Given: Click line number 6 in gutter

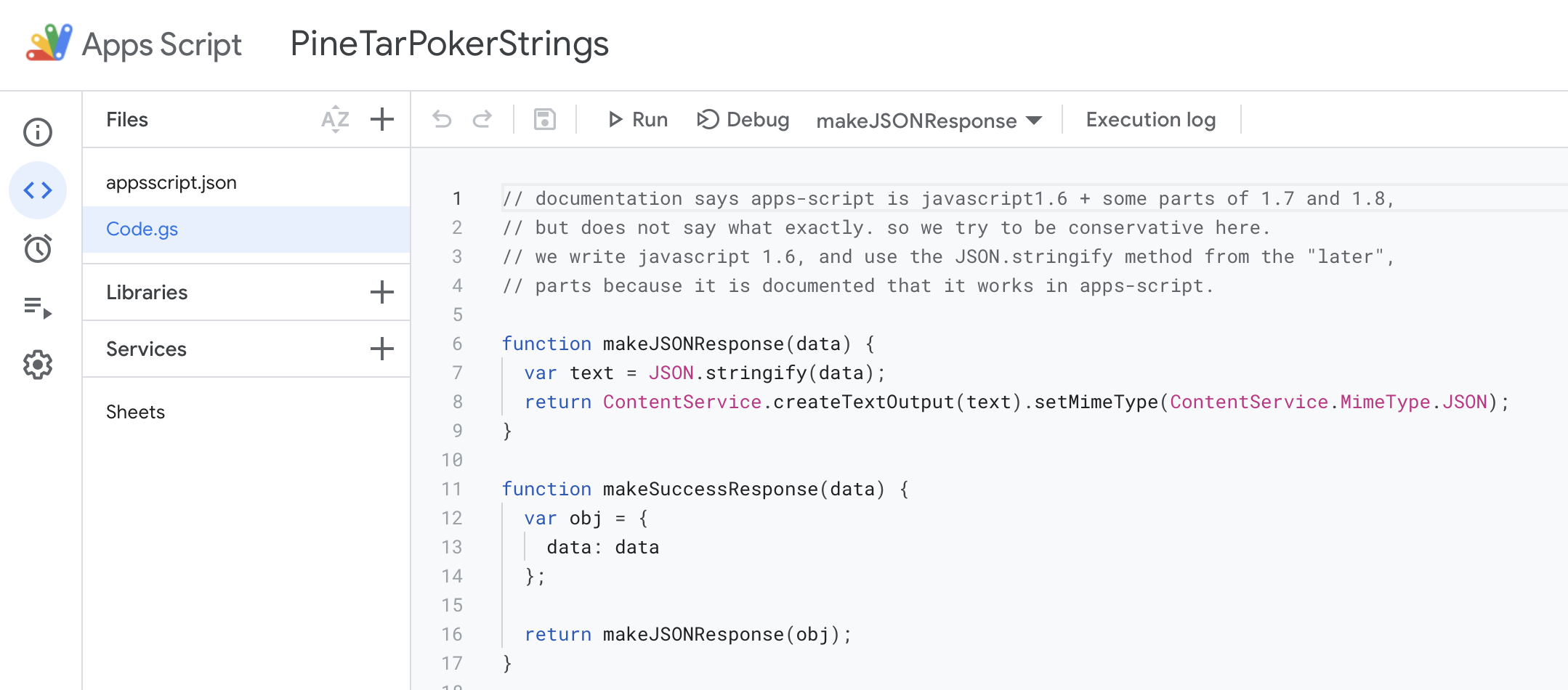Looking at the screenshot, I should 457,344.
